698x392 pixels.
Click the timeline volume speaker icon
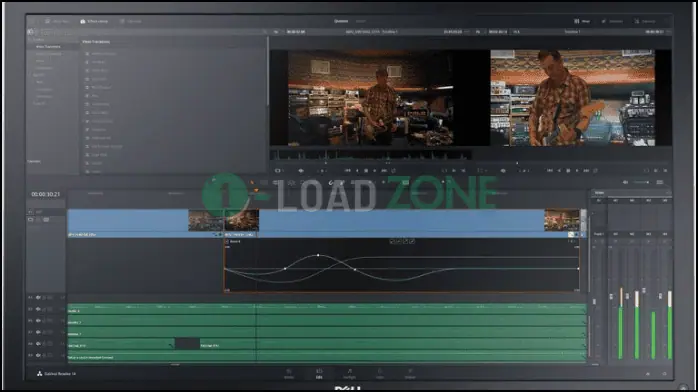tap(625, 182)
